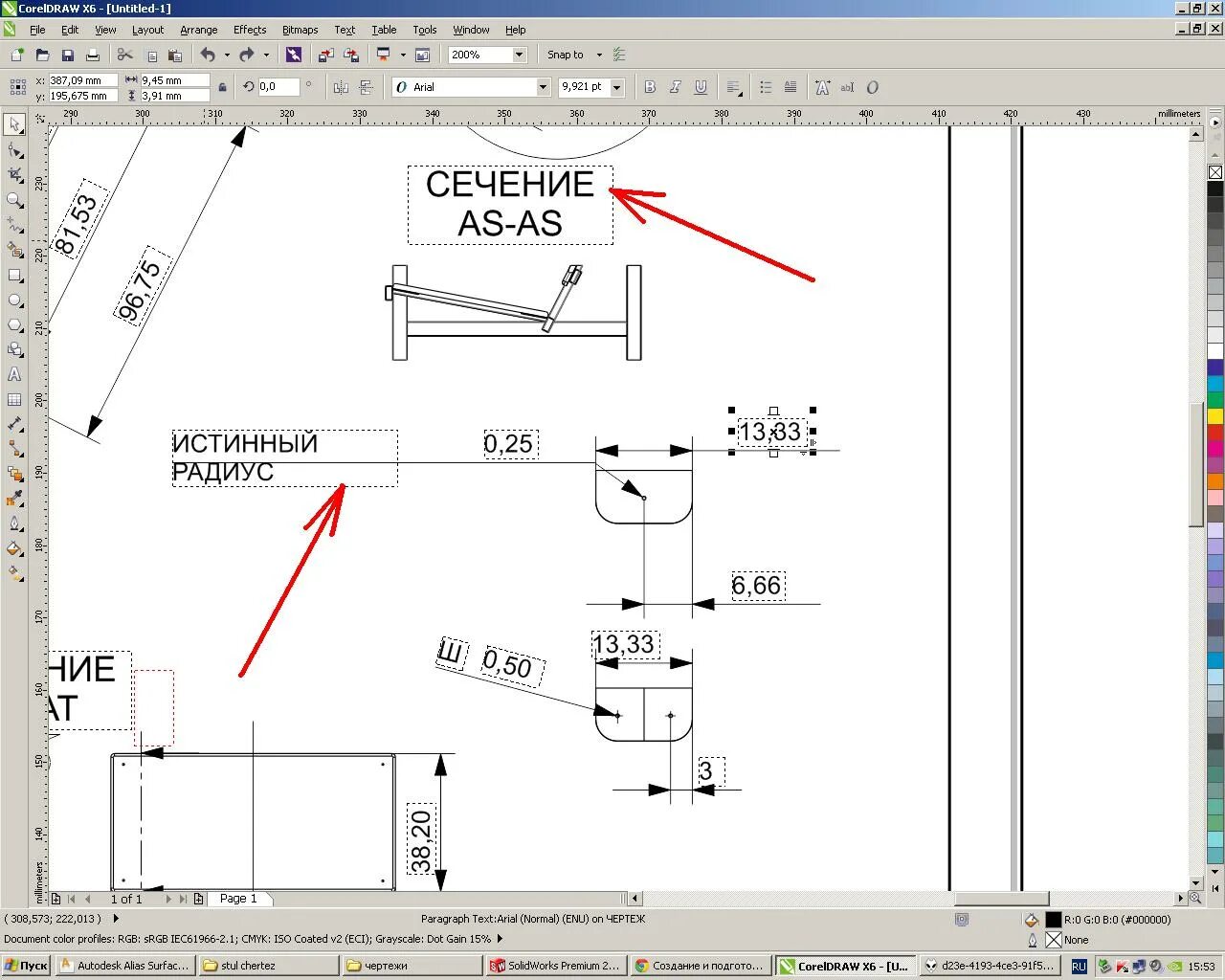Click the Print toolbar icon
This screenshot has height=980, width=1225.
coord(93,56)
